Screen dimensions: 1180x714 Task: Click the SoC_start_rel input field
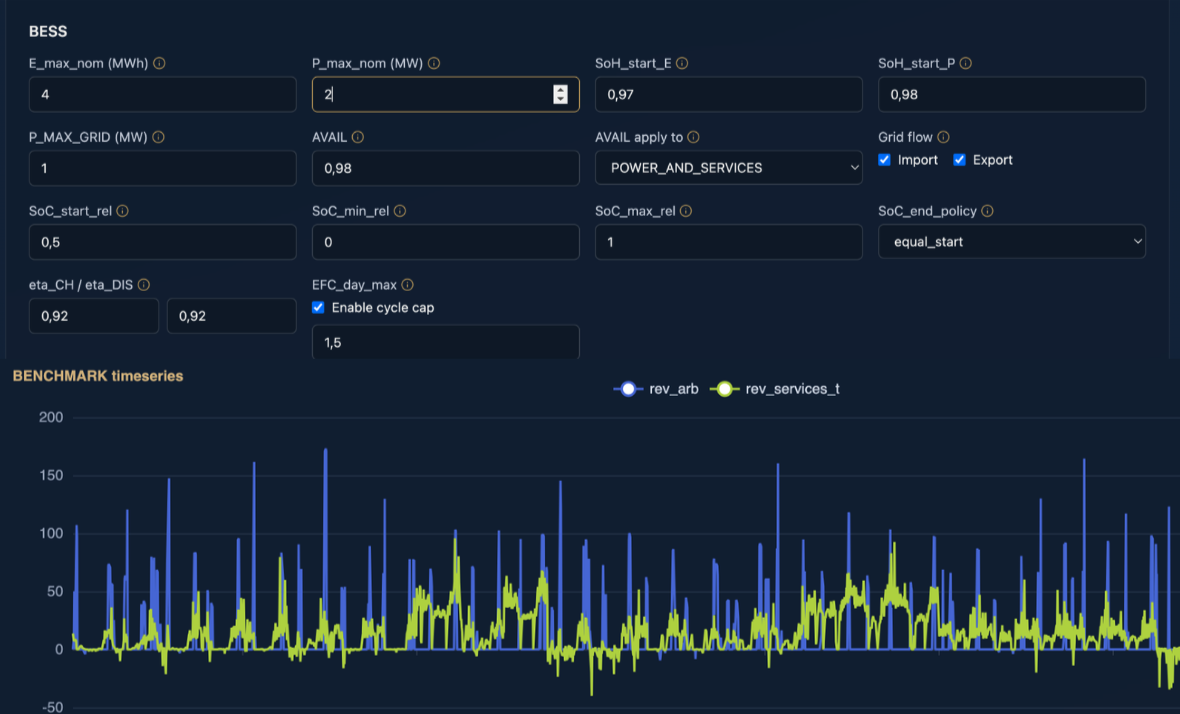tap(163, 242)
